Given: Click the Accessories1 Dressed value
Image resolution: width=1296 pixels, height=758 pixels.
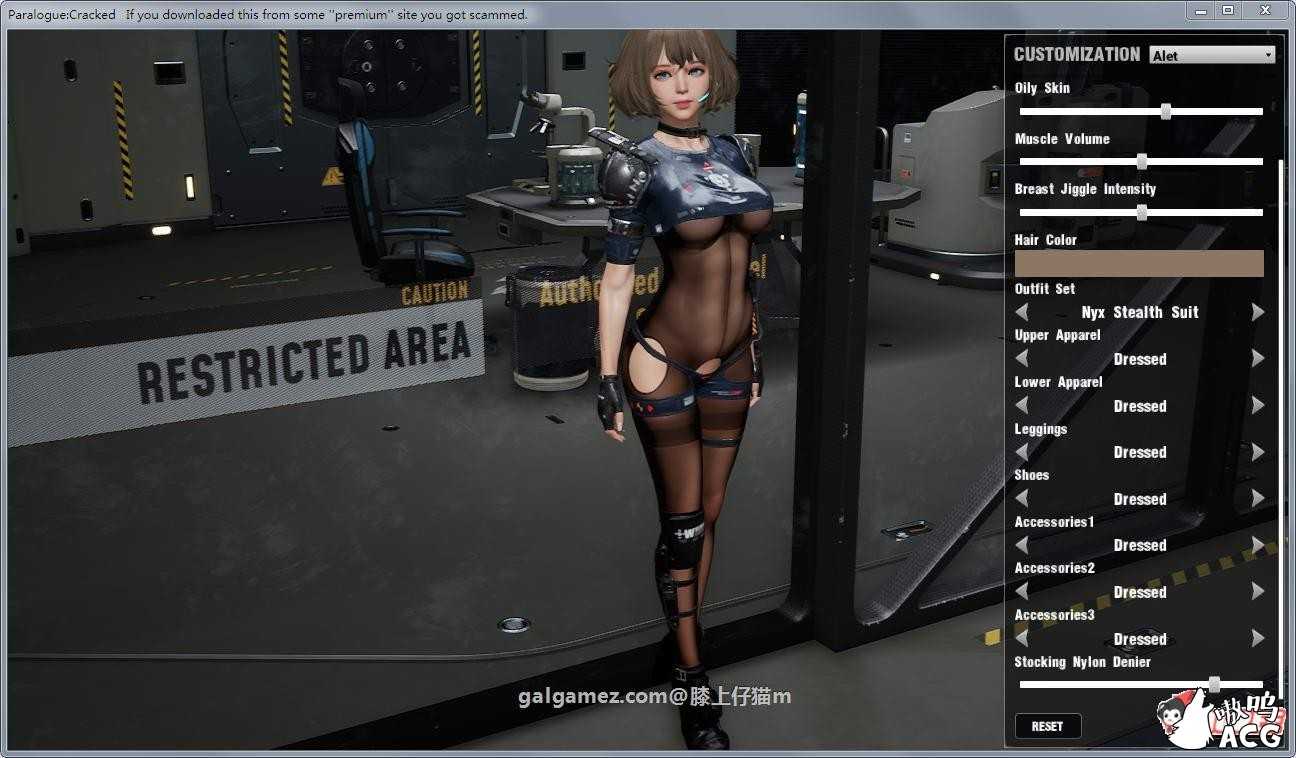Looking at the screenshot, I should [1140, 545].
